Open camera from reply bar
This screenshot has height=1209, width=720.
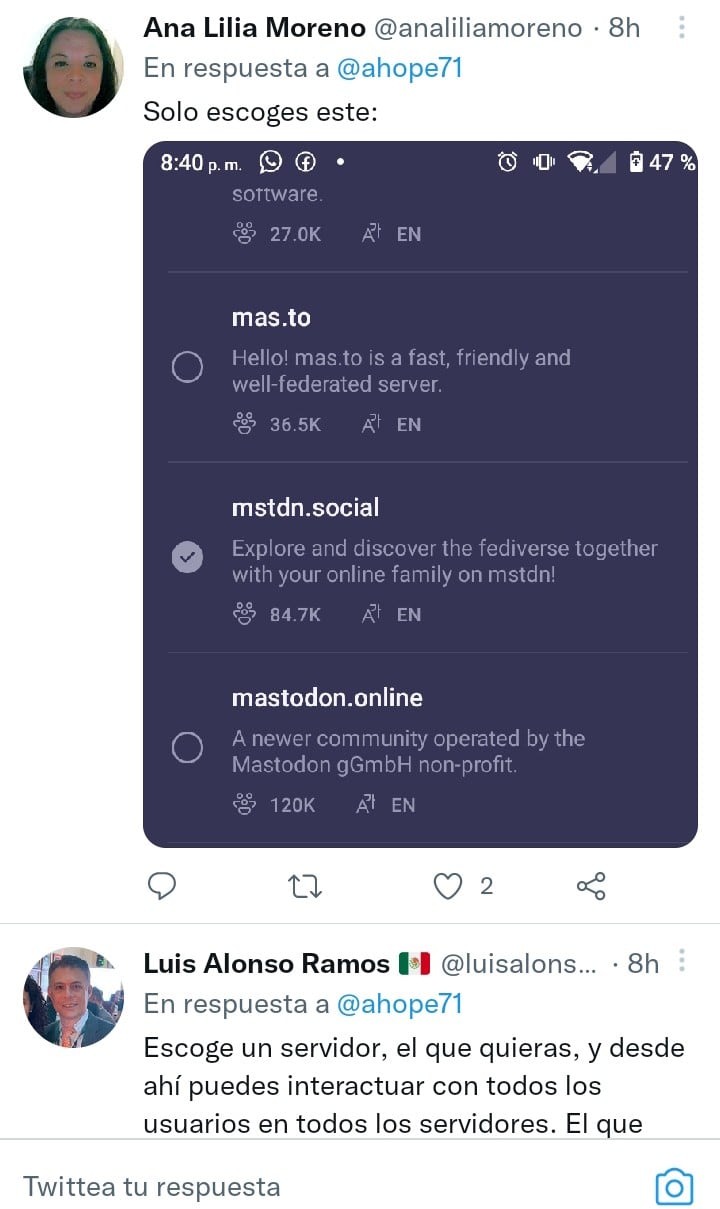tap(674, 1186)
